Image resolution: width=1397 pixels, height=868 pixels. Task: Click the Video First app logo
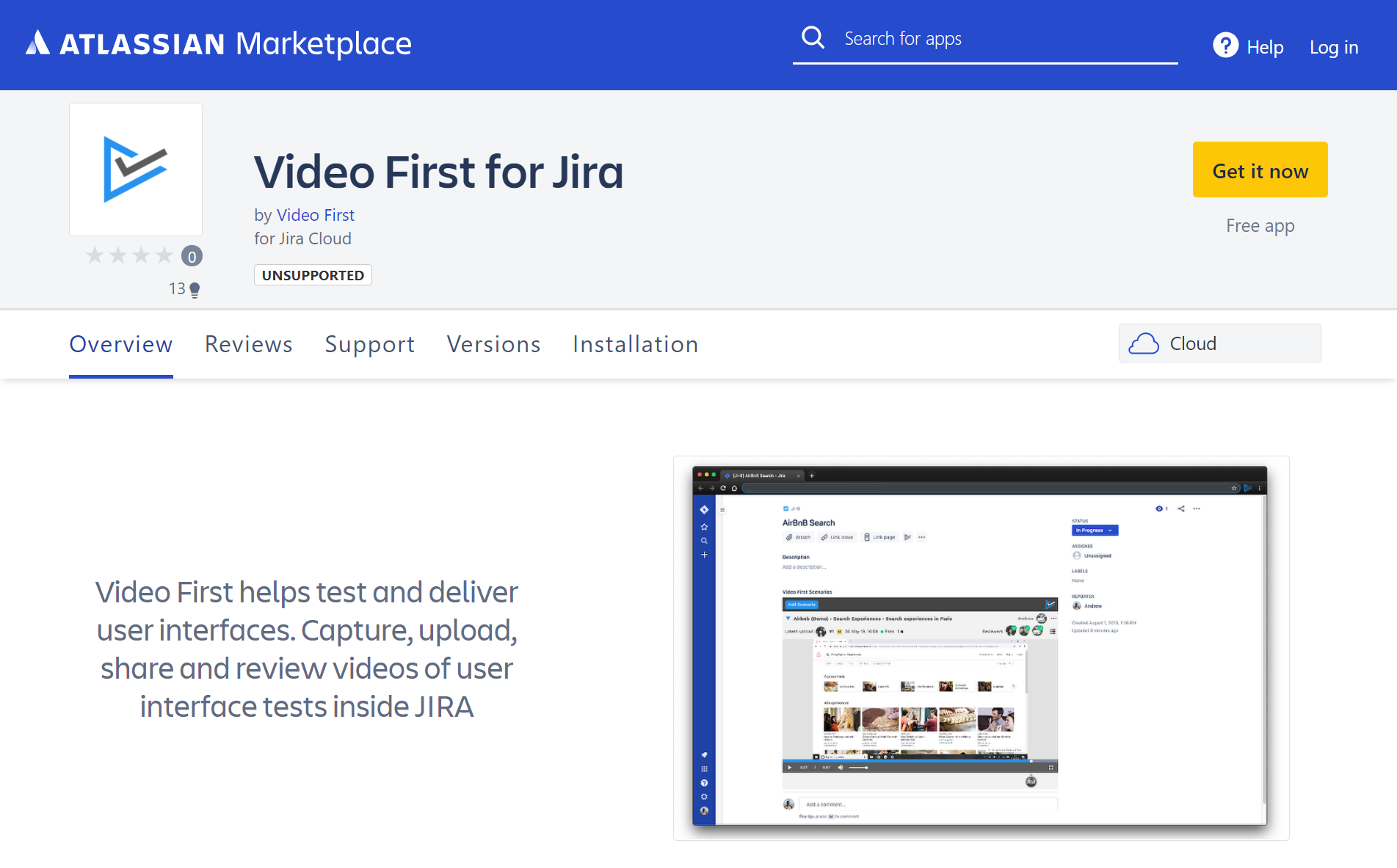click(135, 169)
